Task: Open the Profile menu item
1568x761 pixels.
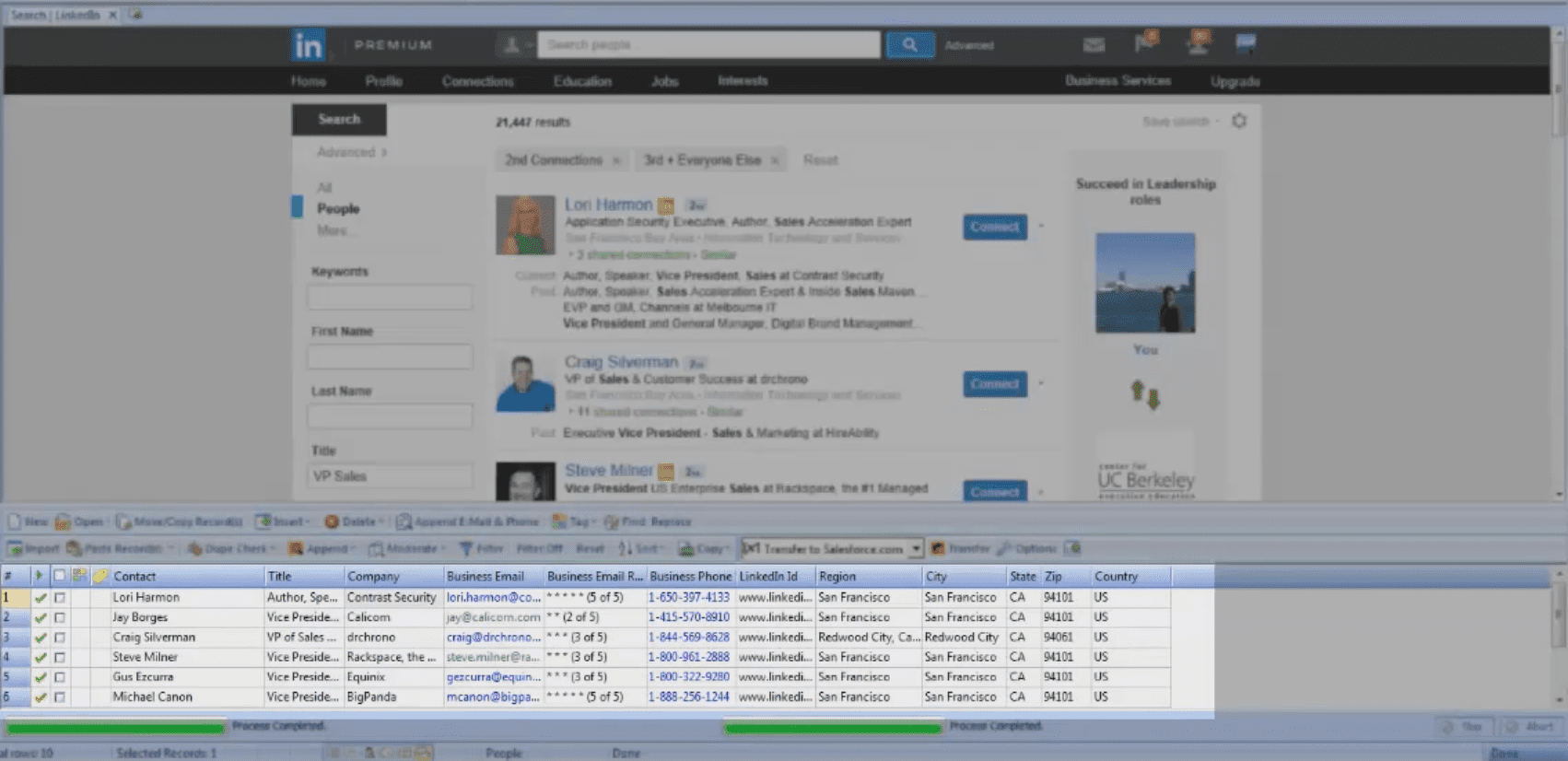Action: click(383, 81)
